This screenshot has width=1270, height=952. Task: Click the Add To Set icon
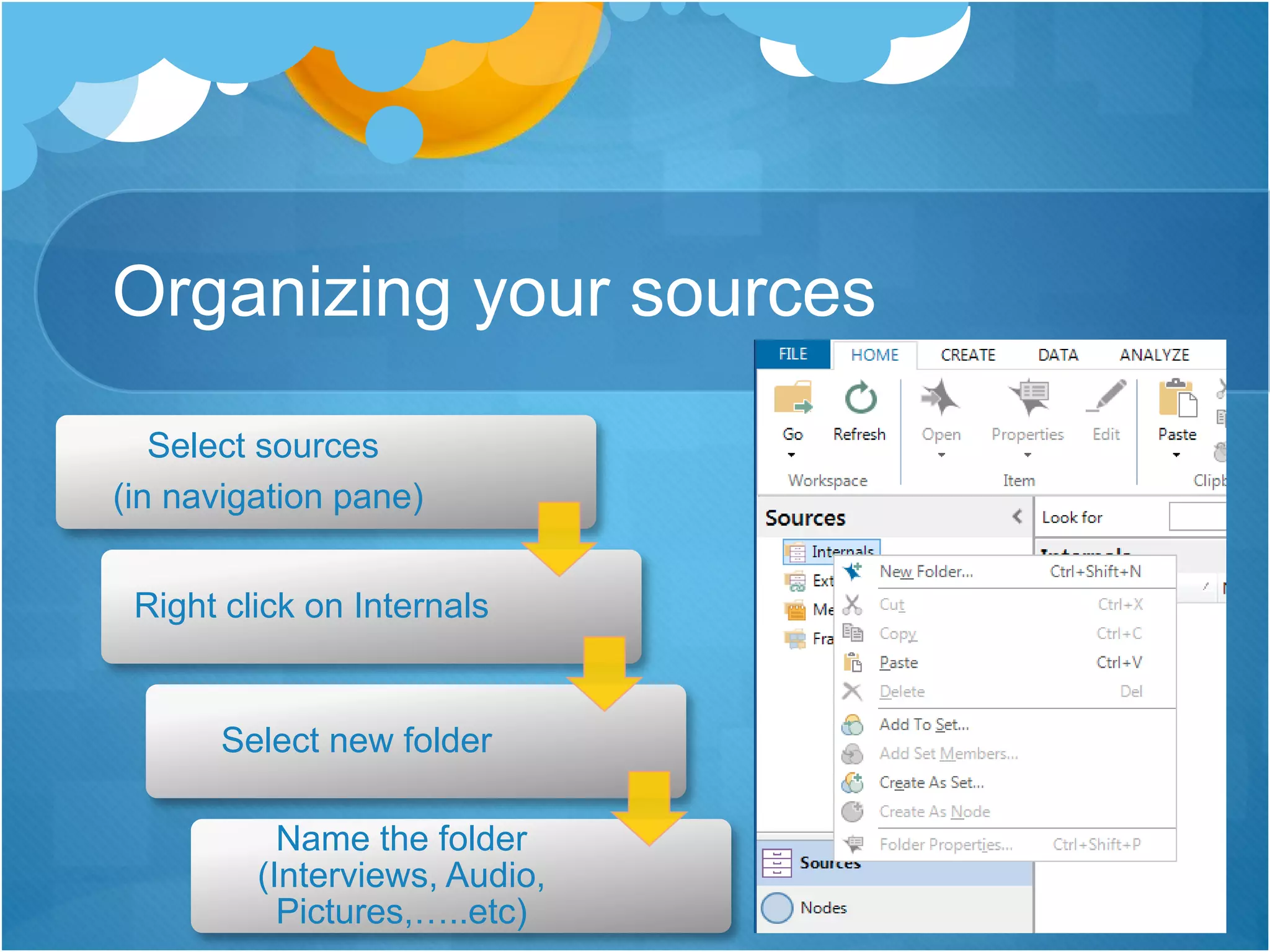click(853, 725)
